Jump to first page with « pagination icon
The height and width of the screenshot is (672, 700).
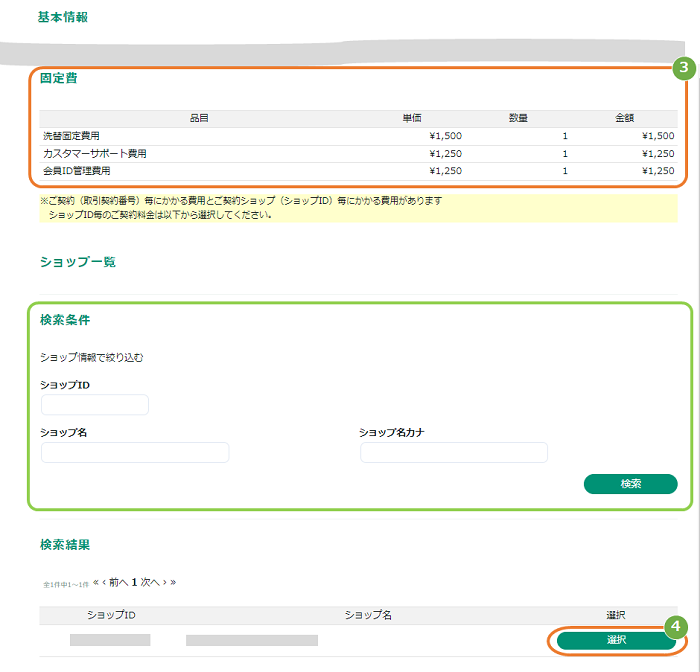click(x=96, y=582)
